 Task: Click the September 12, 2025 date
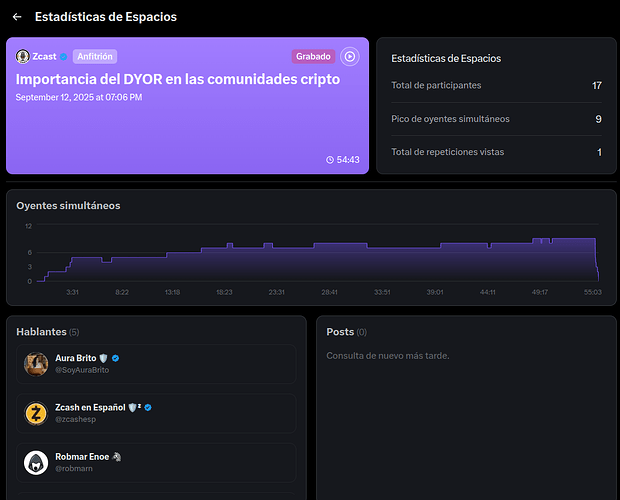pos(79,97)
